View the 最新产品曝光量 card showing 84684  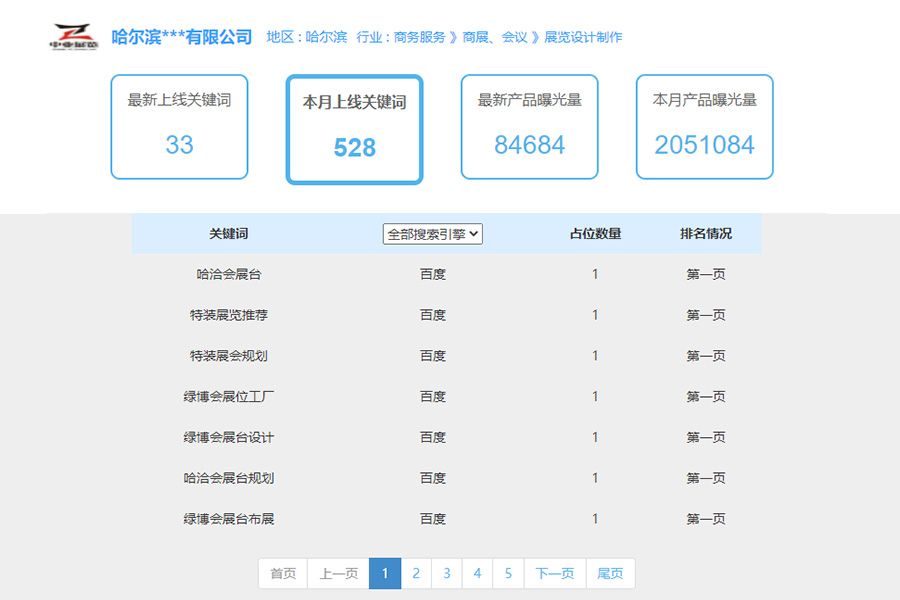(529, 125)
